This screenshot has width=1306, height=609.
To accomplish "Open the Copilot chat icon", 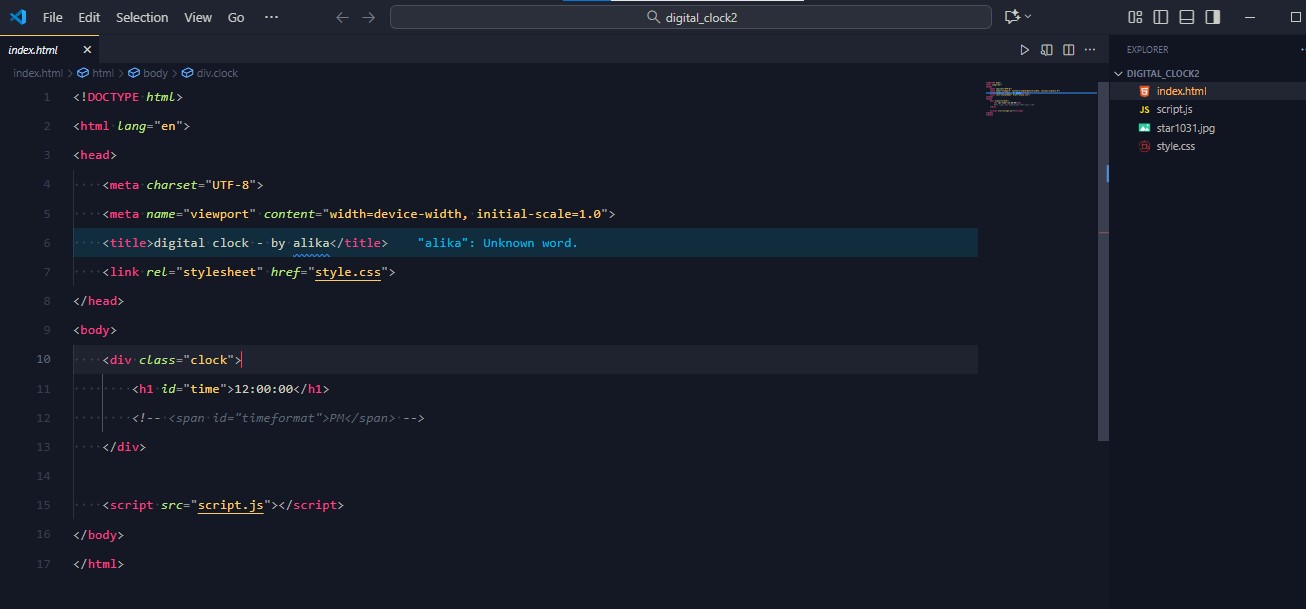I will tap(1012, 17).
